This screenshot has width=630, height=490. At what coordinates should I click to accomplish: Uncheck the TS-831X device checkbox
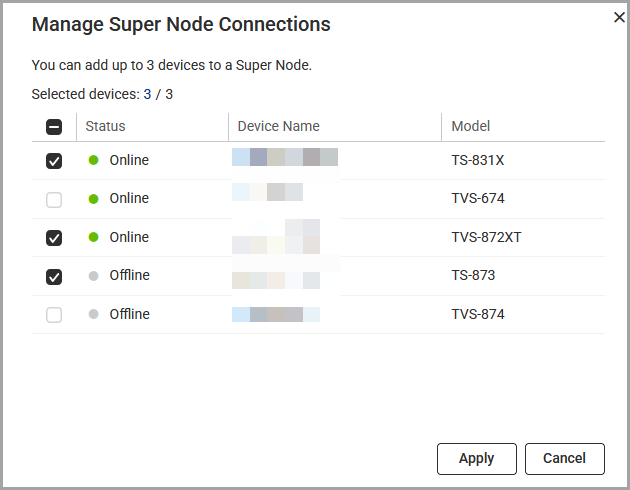click(54, 161)
